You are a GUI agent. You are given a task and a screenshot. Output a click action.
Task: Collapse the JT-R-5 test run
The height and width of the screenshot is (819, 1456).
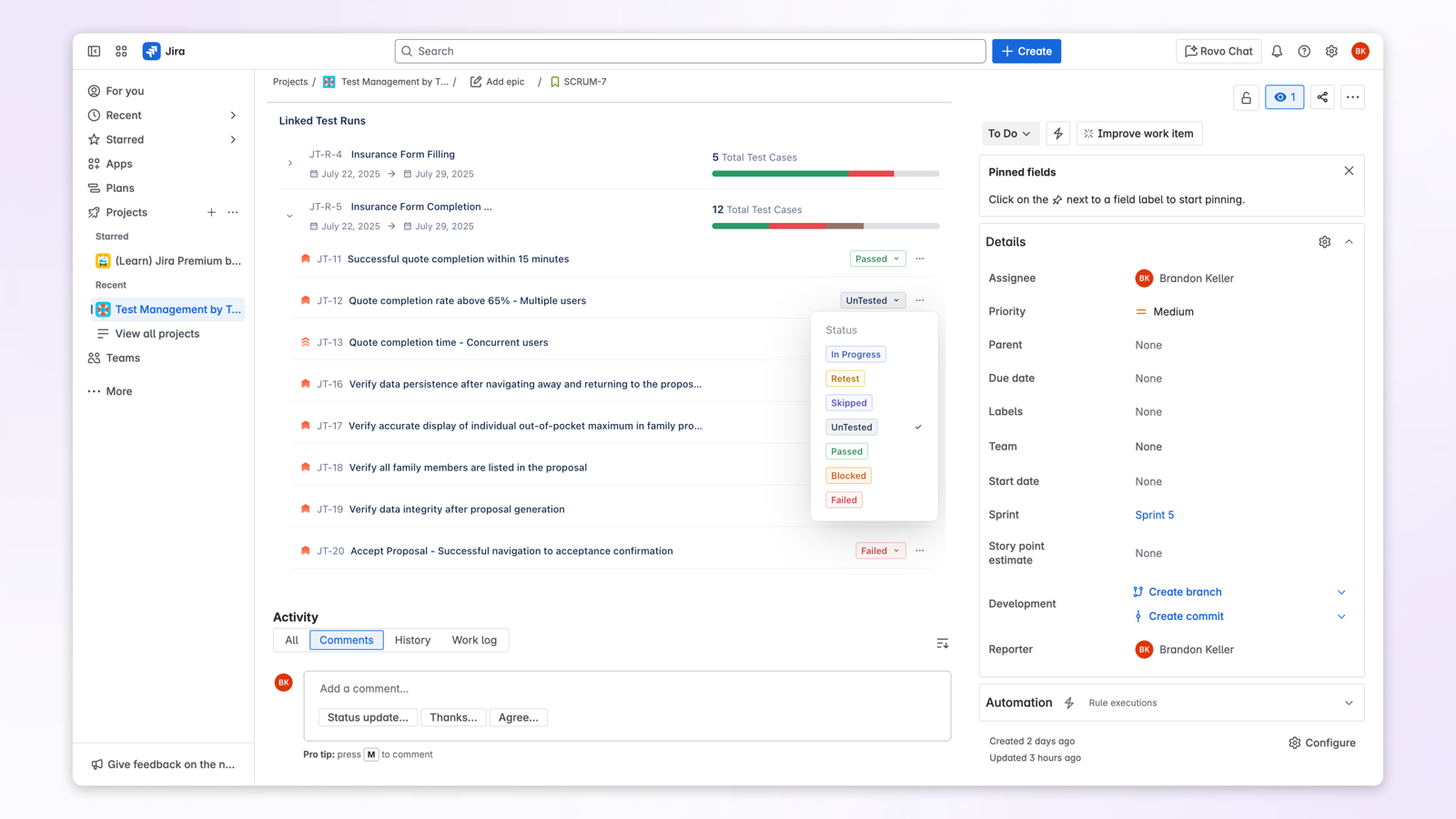(x=290, y=217)
